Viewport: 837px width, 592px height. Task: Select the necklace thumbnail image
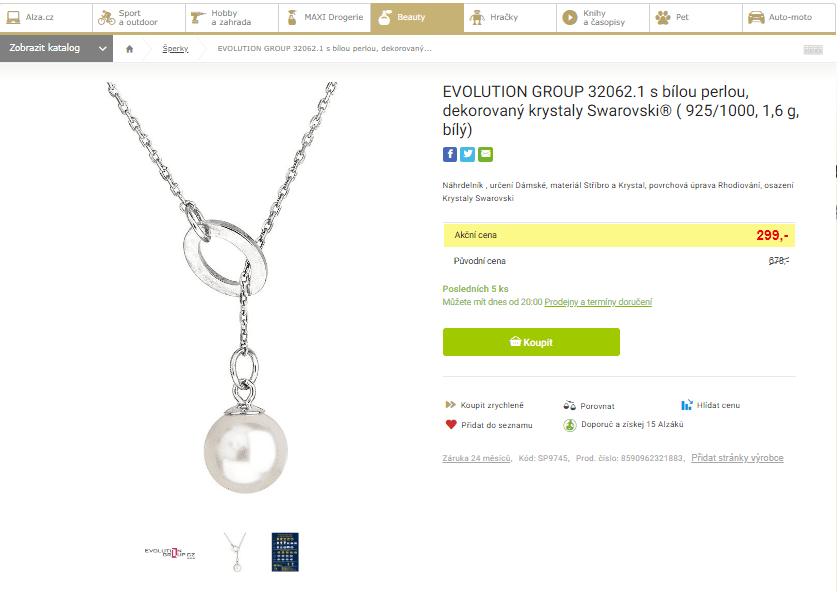click(235, 552)
